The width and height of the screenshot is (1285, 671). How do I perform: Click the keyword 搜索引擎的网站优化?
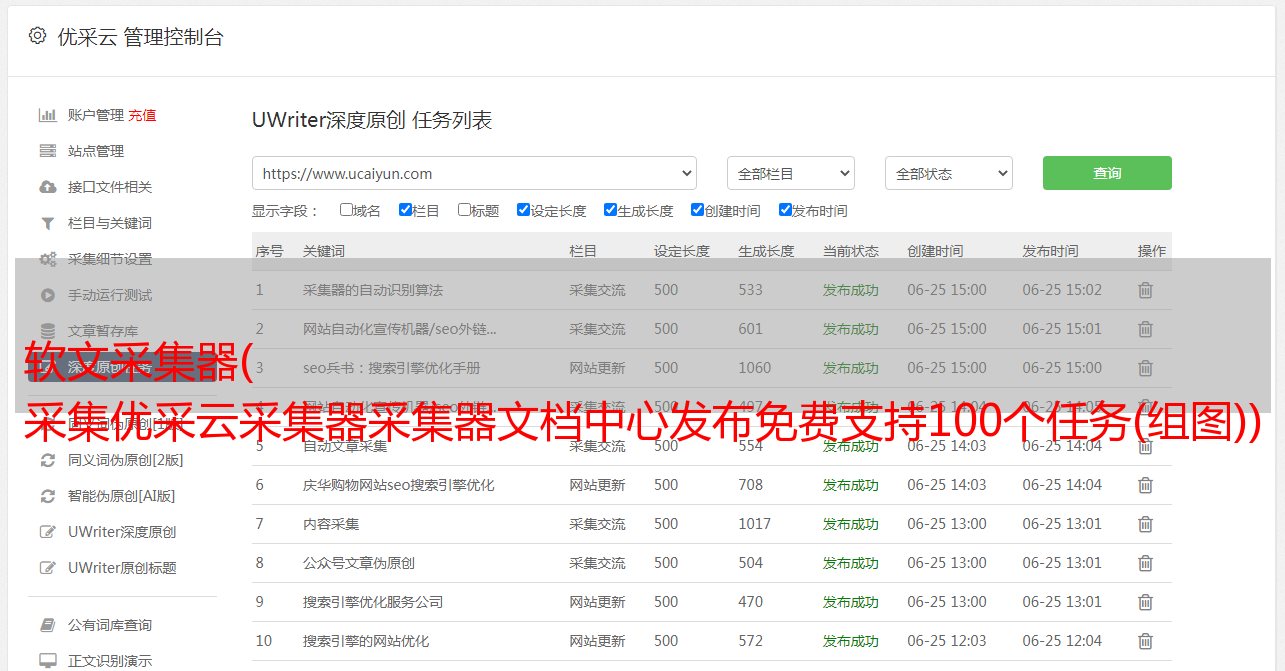pyautogui.click(x=366, y=641)
